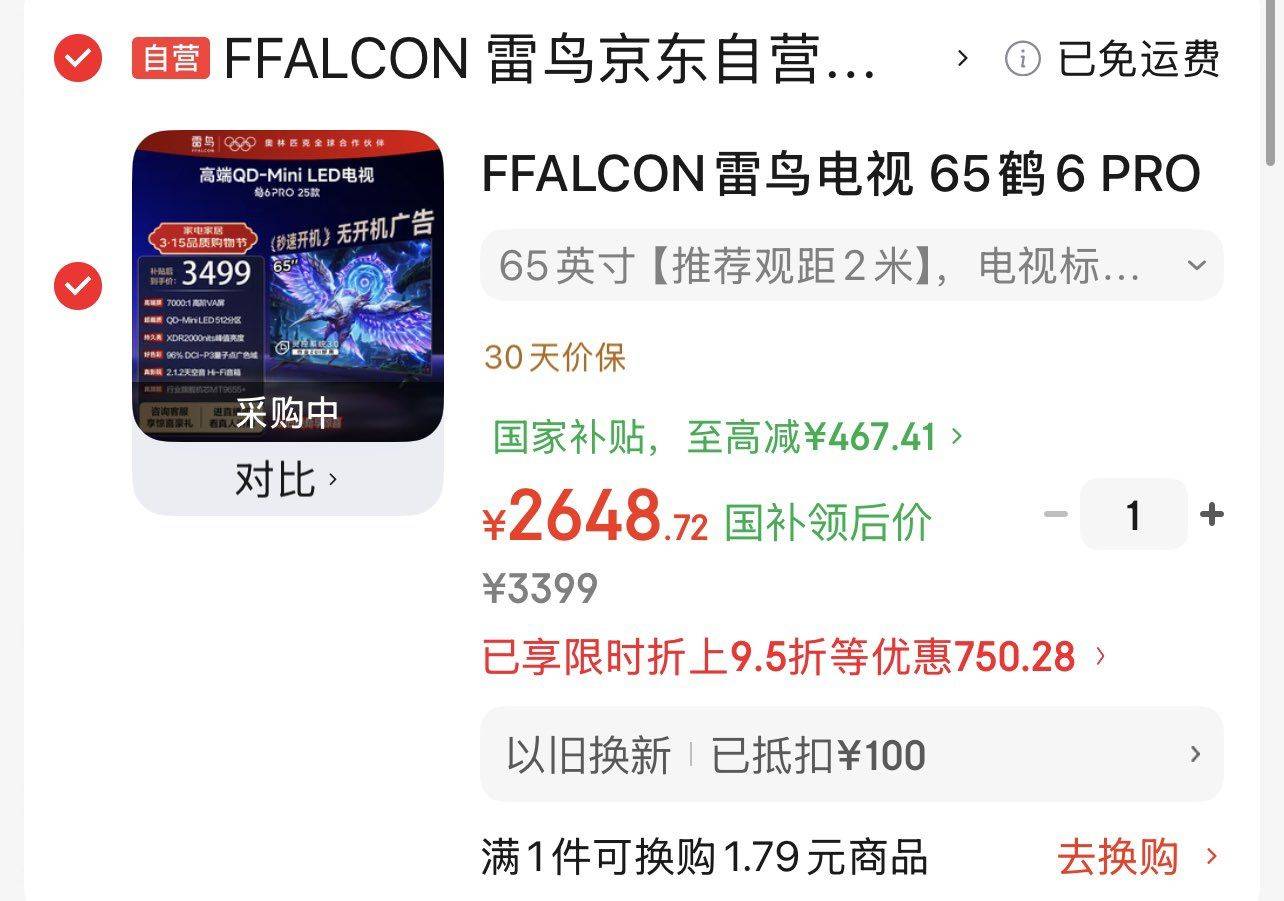Click the vertical scrollbar on right edge
This screenshot has height=901, width=1284.
coord(1272,85)
